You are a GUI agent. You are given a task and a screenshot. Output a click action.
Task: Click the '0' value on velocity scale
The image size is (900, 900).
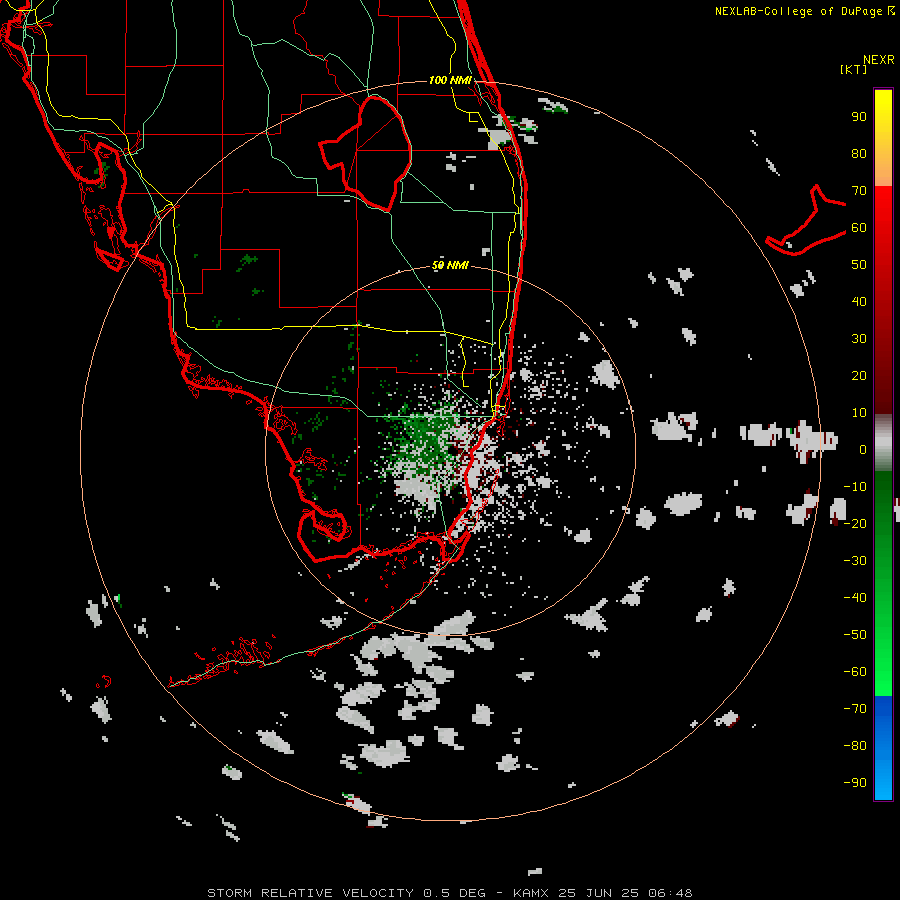click(x=863, y=450)
